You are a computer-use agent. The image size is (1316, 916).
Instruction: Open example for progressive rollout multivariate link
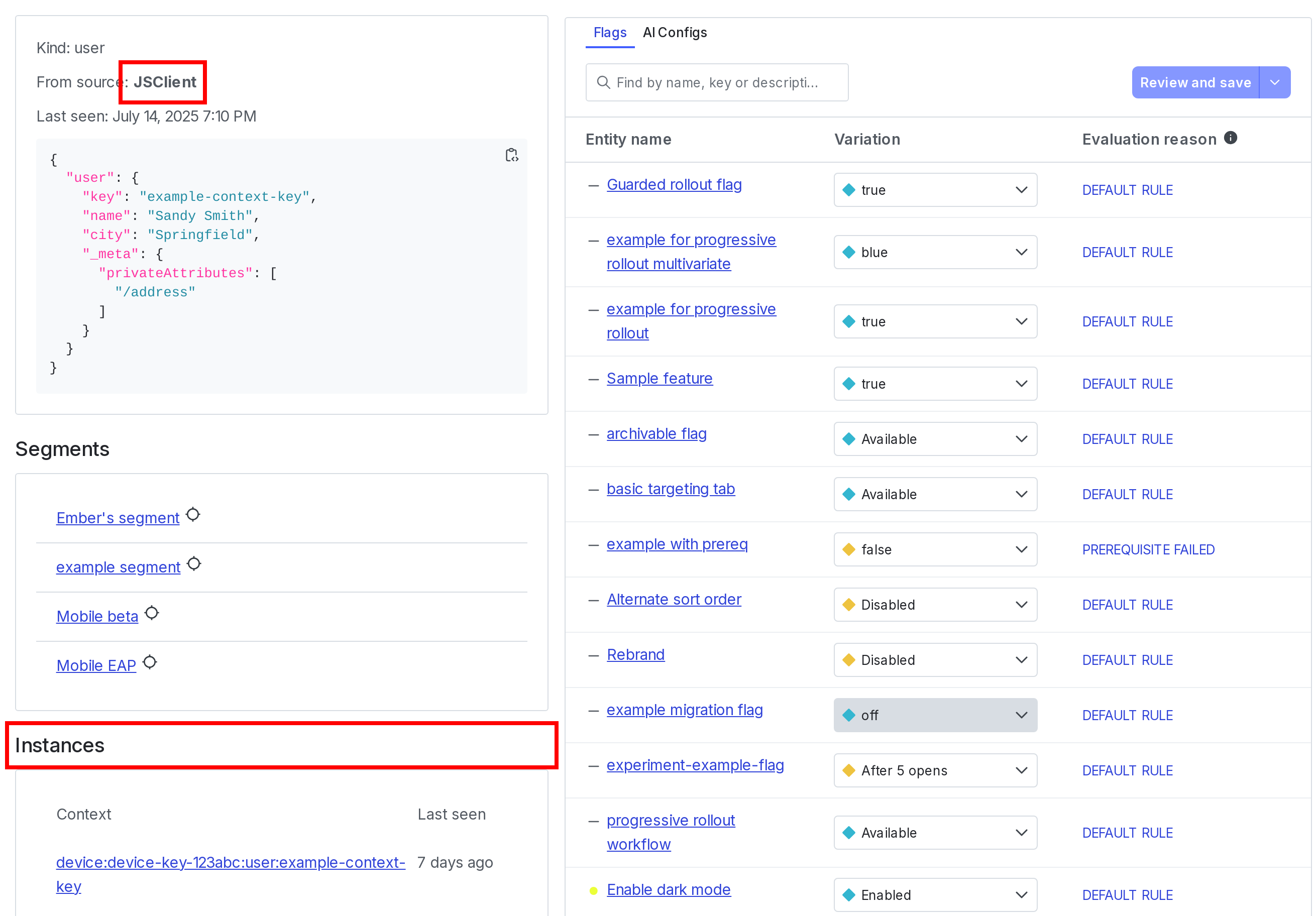[691, 252]
